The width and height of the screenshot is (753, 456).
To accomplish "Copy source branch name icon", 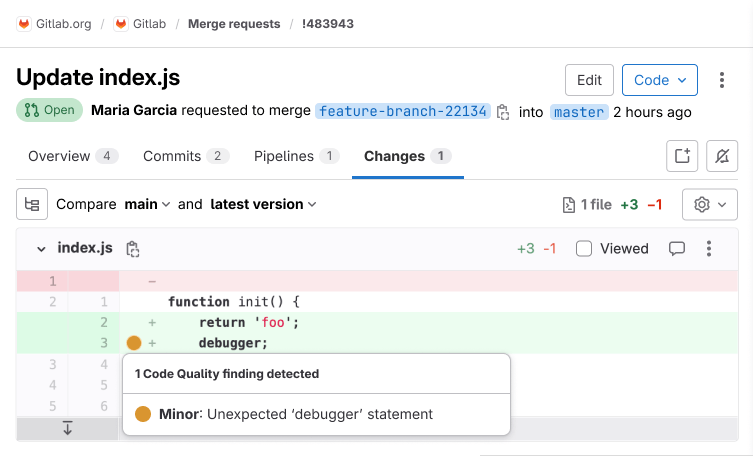I will (x=504, y=112).
